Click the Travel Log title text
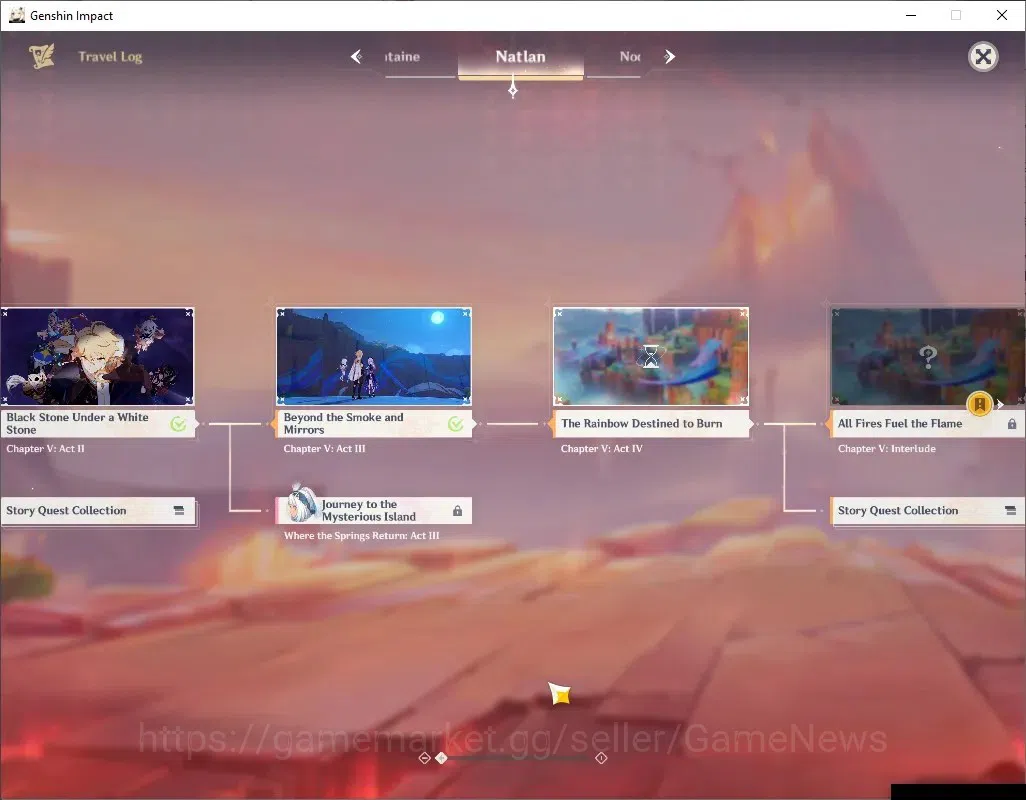 coord(110,57)
